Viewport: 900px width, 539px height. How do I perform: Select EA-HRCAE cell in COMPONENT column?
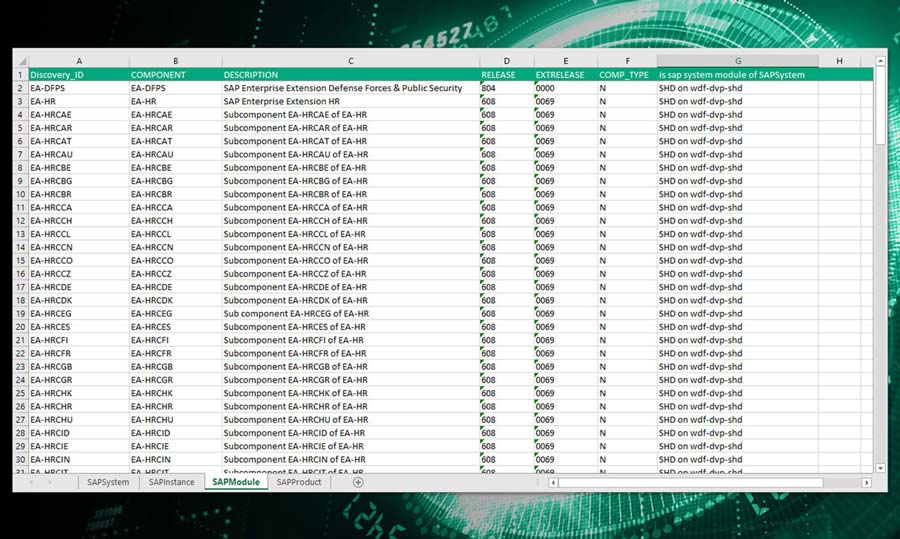pos(176,114)
